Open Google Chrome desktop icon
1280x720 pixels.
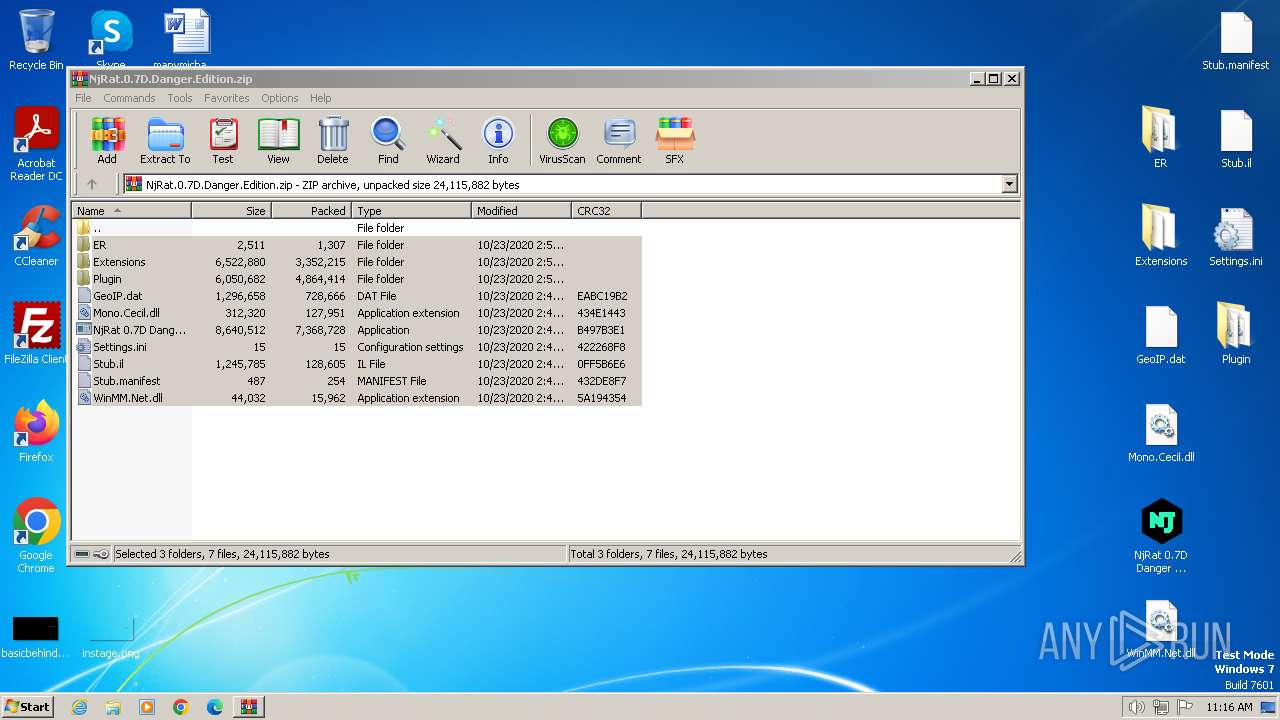36,536
